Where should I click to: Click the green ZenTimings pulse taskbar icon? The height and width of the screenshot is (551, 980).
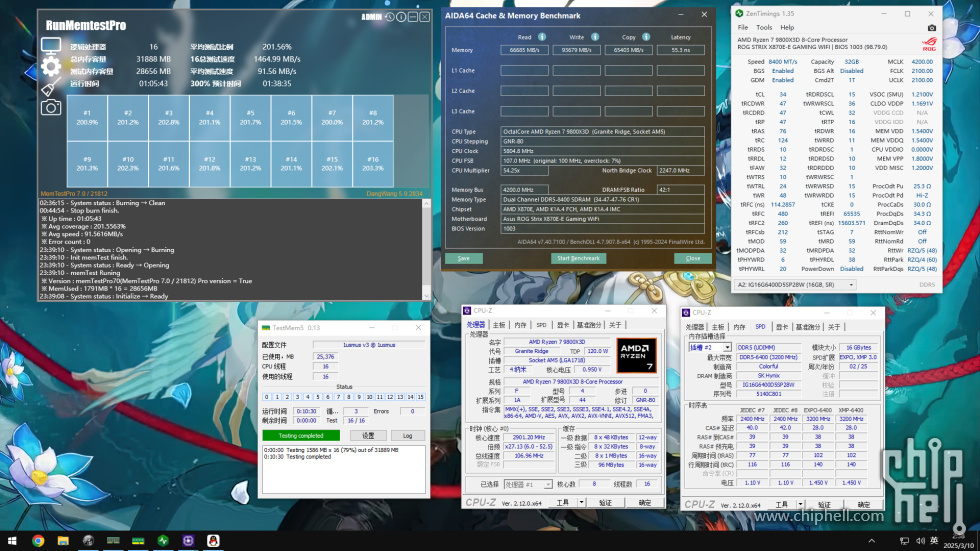163,540
